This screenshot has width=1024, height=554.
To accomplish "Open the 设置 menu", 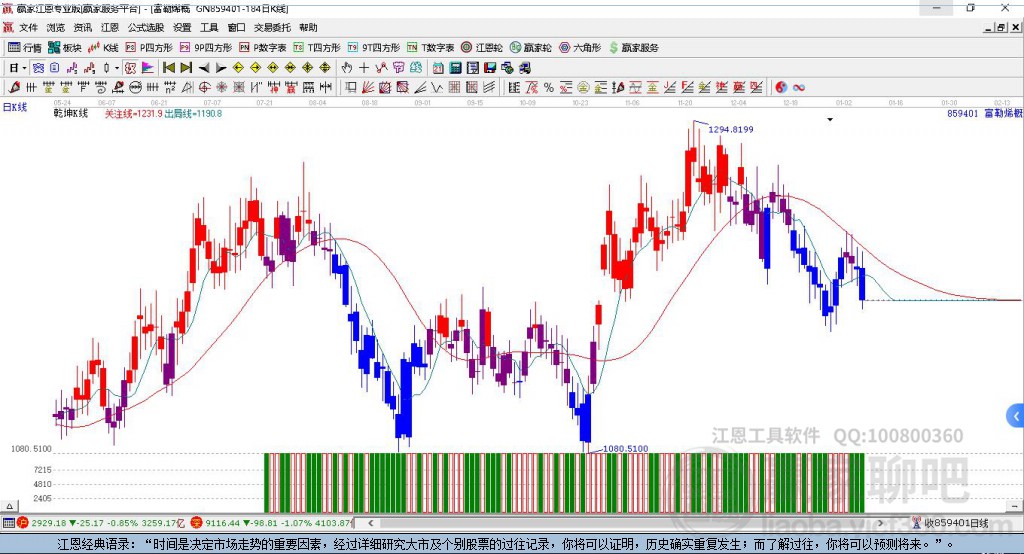I will (182, 27).
